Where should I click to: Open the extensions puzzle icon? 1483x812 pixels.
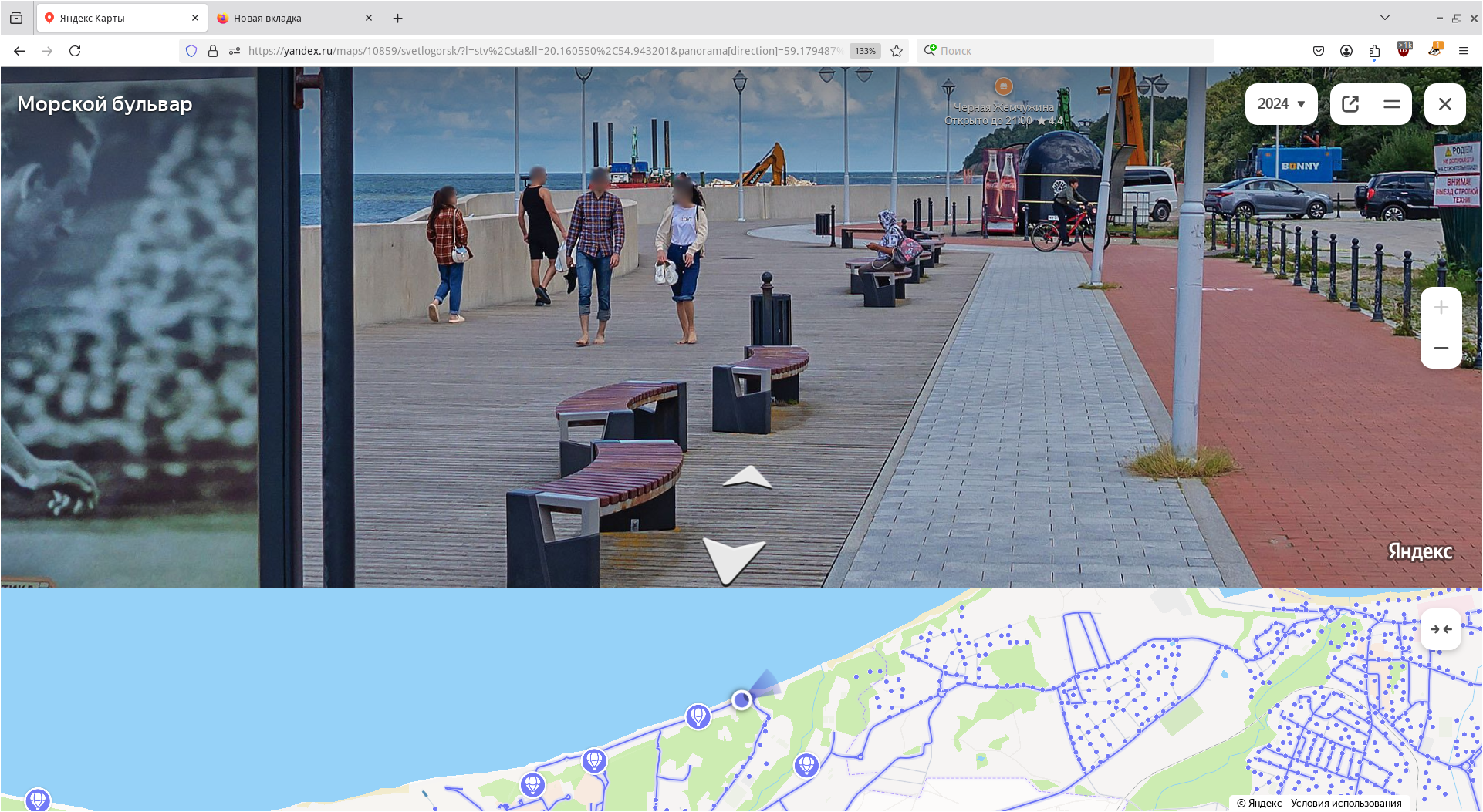coord(1374,51)
